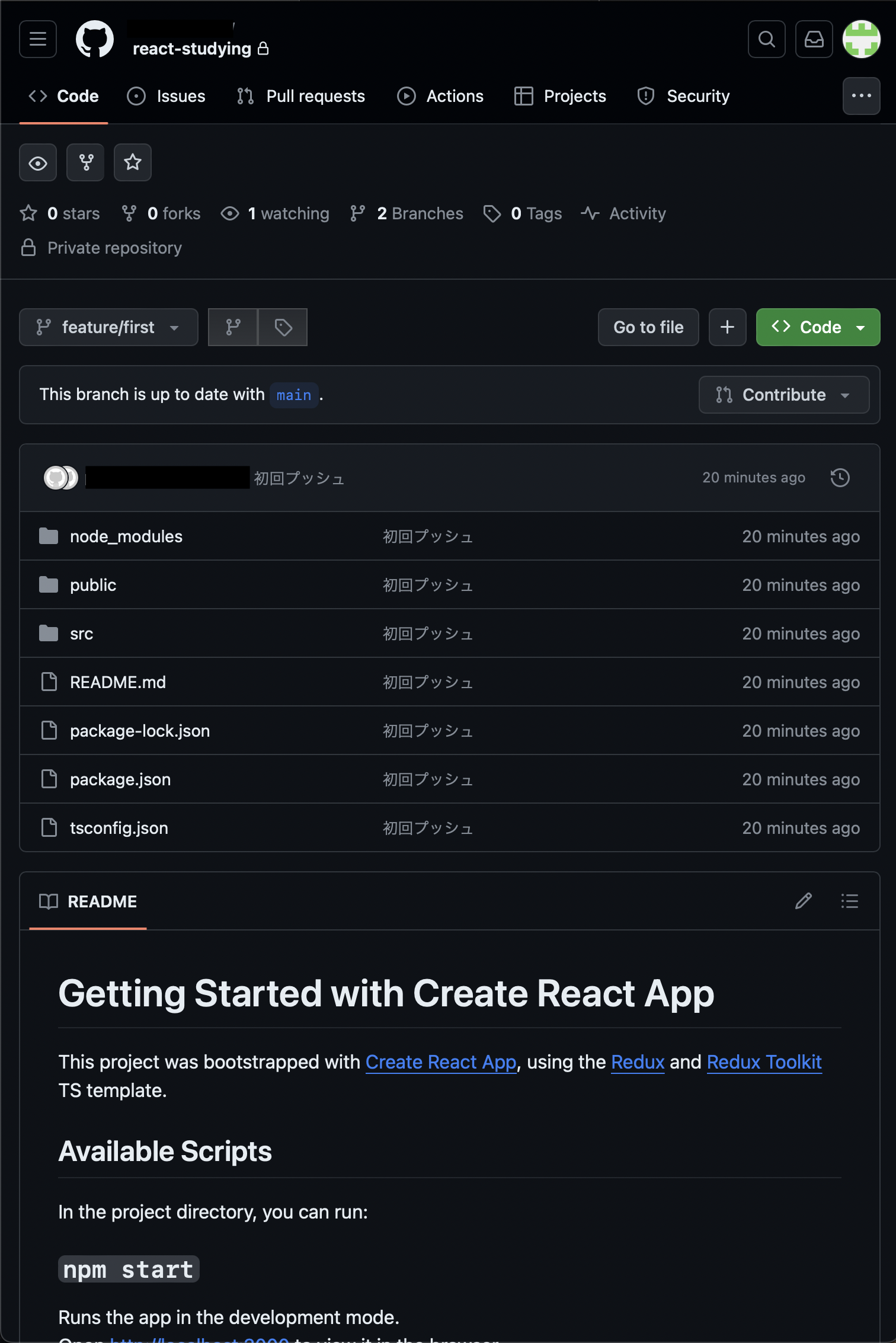
Task: Open tsconfig.json file name
Action: coord(119,828)
